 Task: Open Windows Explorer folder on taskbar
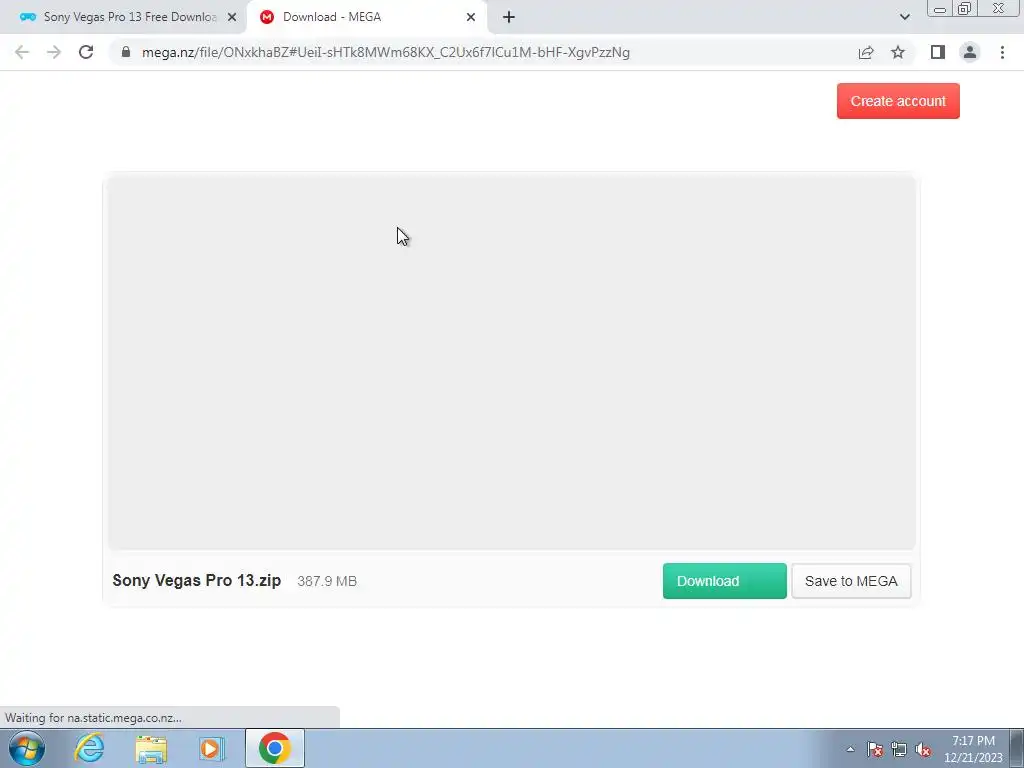click(x=151, y=748)
